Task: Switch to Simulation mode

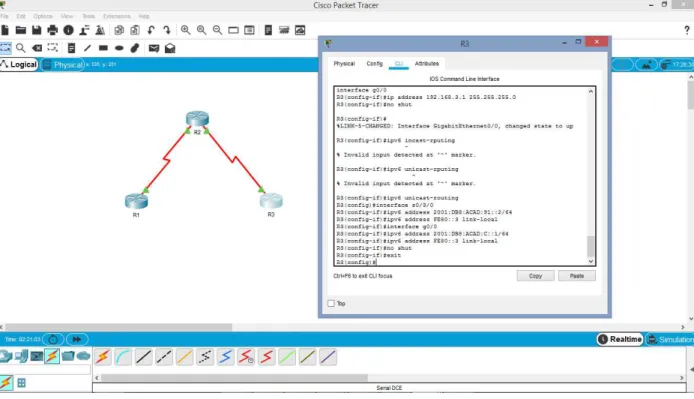Action: (x=670, y=339)
